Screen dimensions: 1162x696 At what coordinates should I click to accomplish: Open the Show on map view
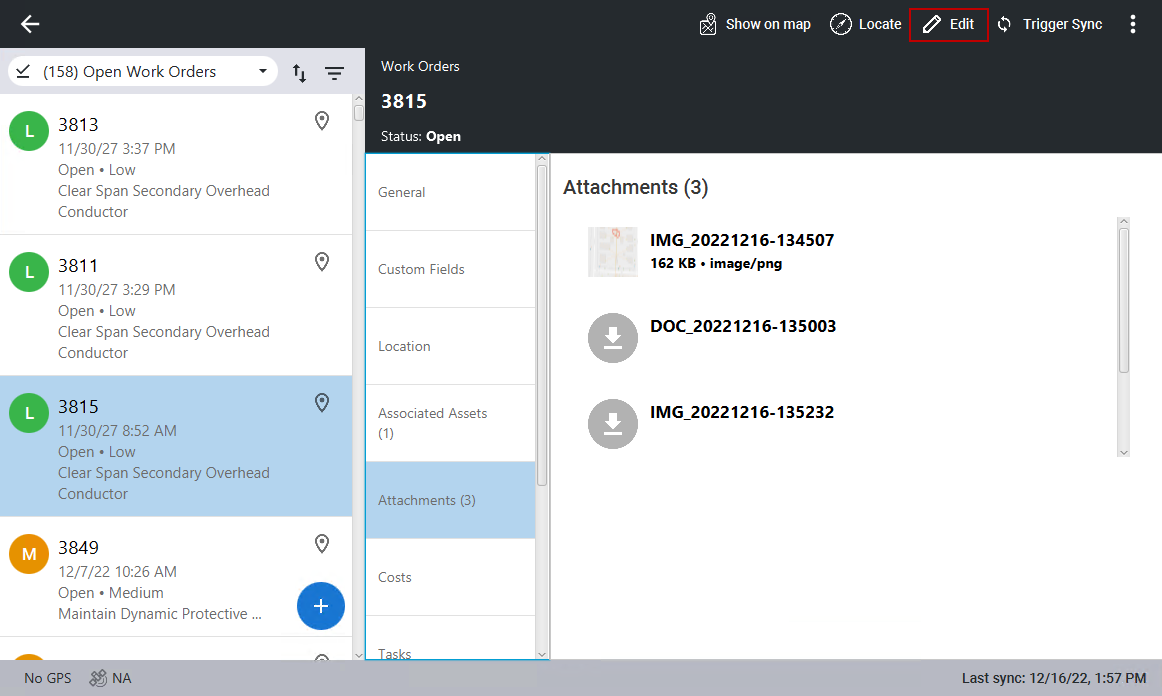click(x=755, y=24)
